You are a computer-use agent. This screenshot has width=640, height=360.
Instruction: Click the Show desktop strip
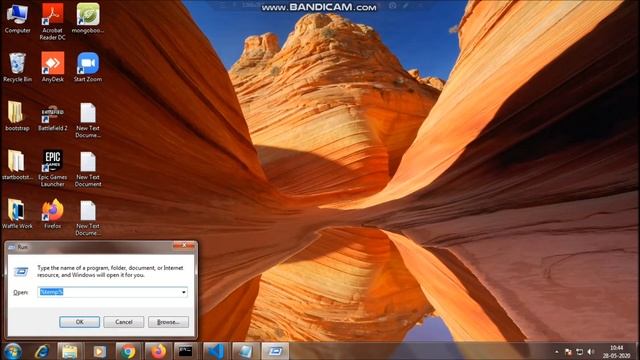(x=637, y=351)
